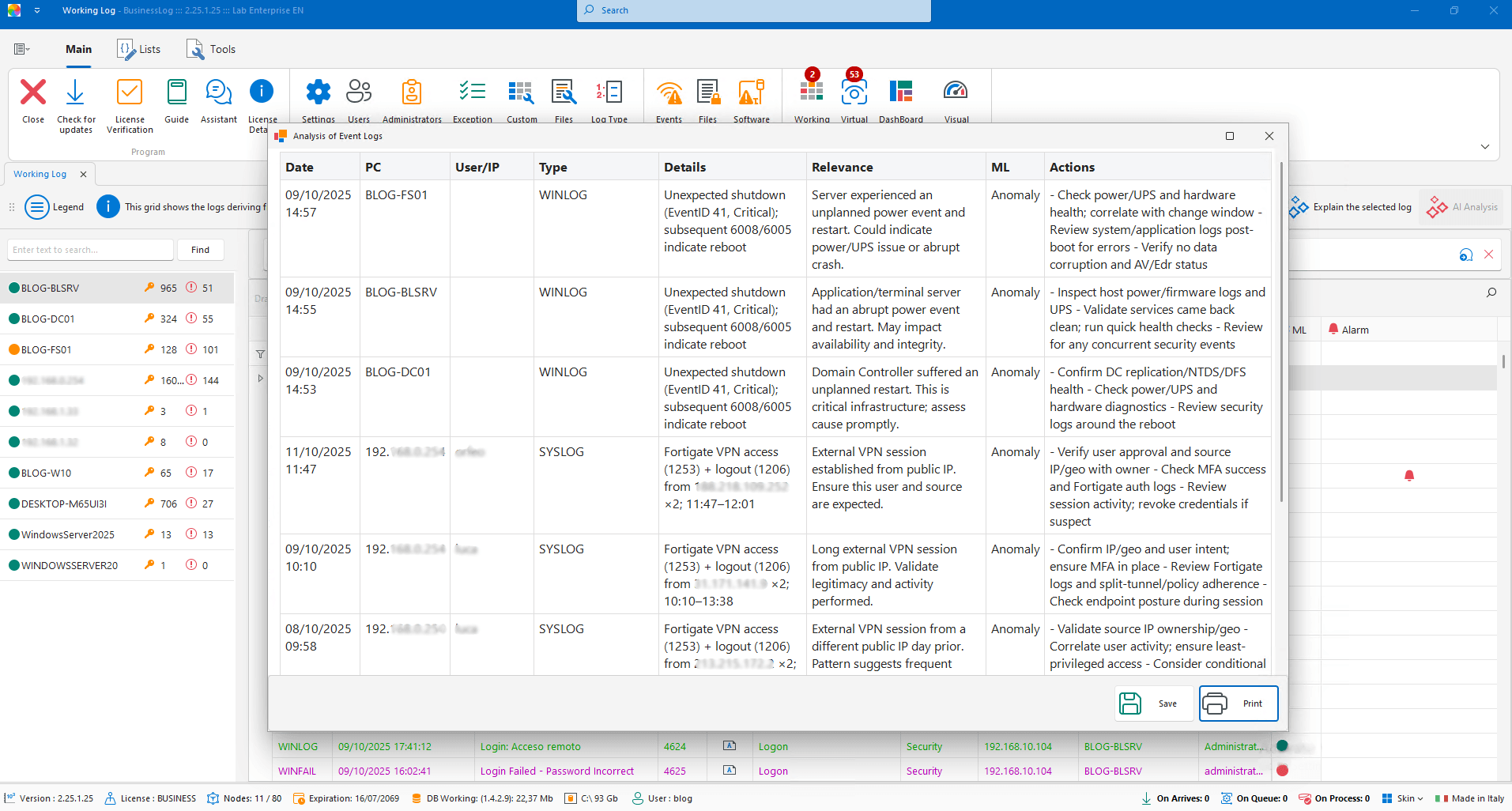Click the analysis dialog vertical scrollbar

1280,332
